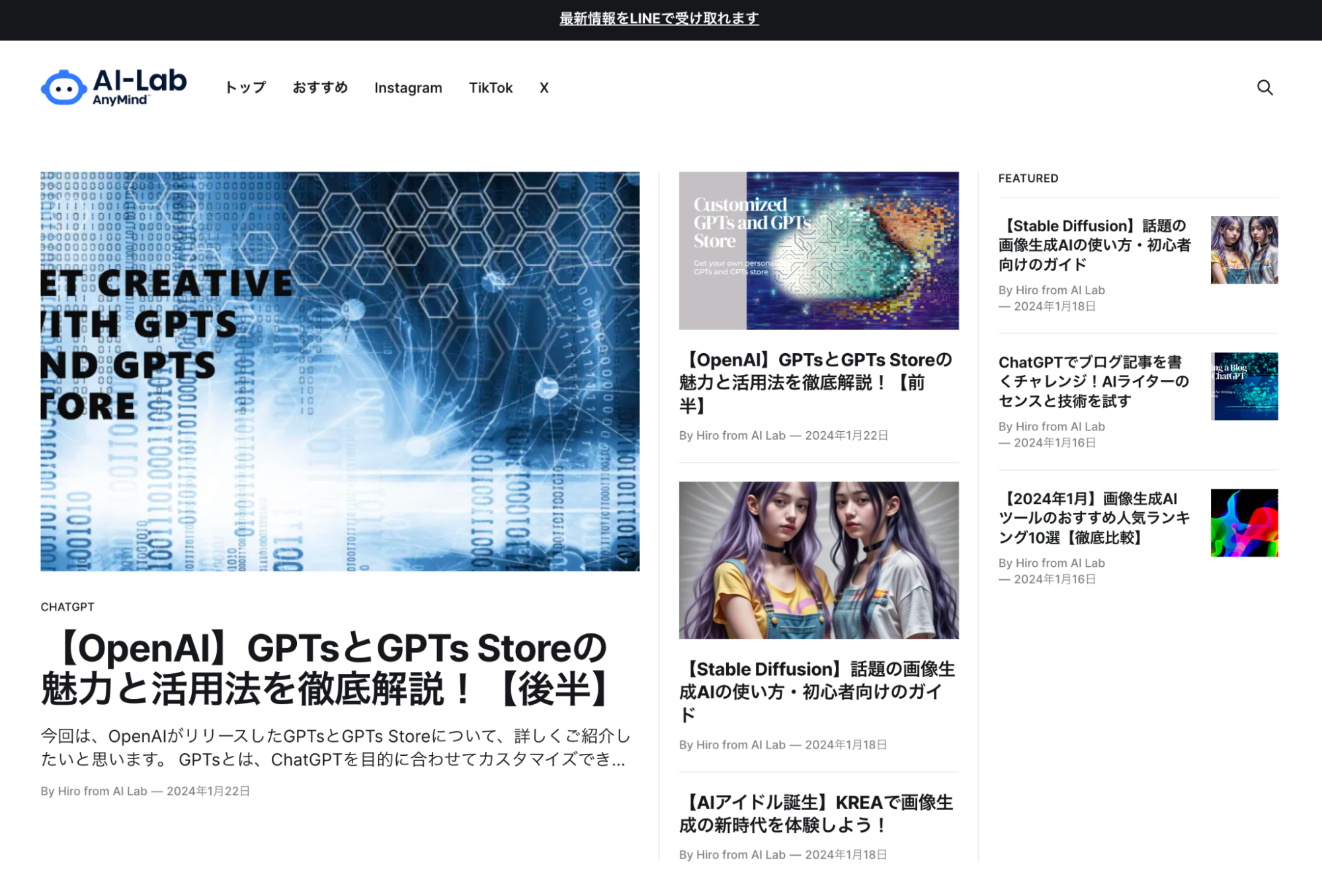Screen dimensions: 1322x896
Task: Click byline under featured image-AI ranking article
Action: click(x=1052, y=571)
